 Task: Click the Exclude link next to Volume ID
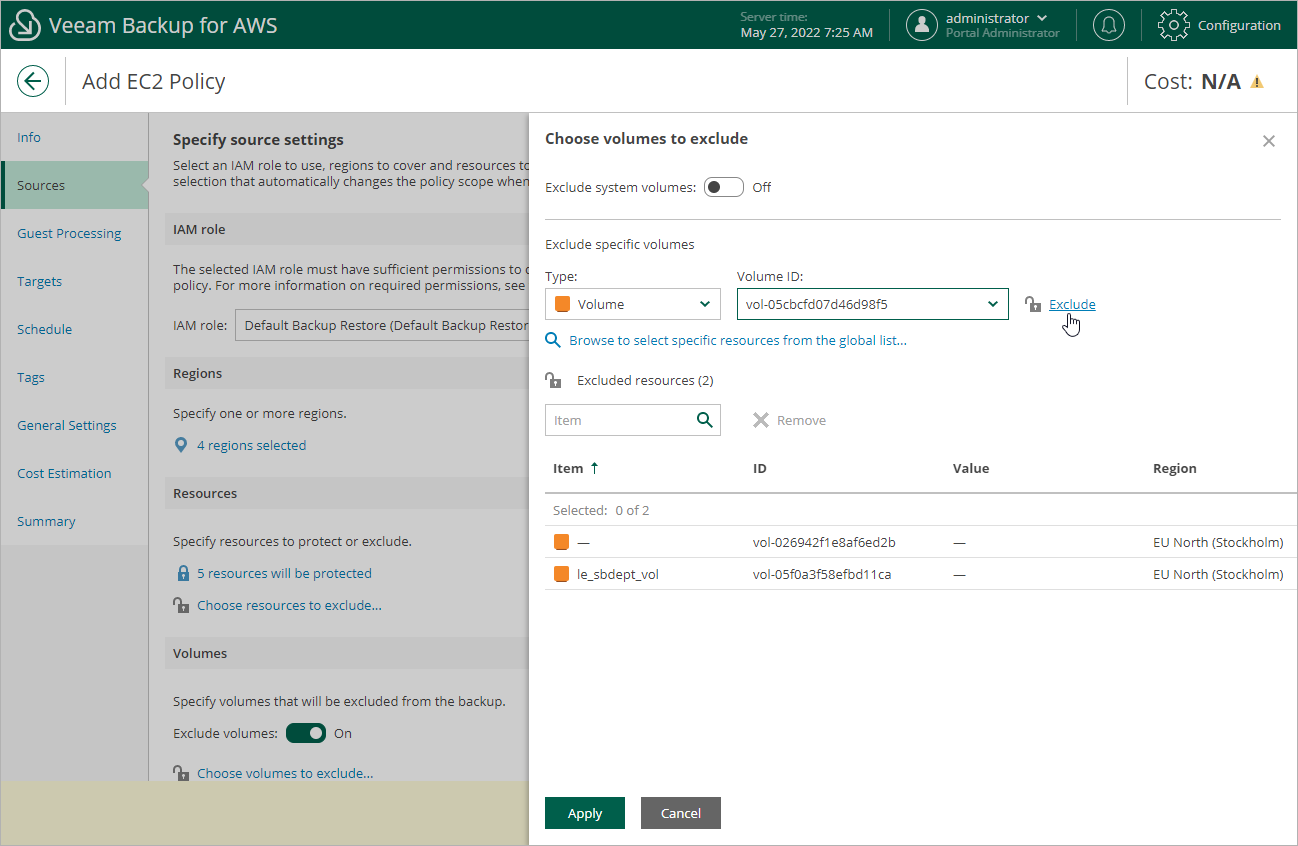(x=1072, y=304)
